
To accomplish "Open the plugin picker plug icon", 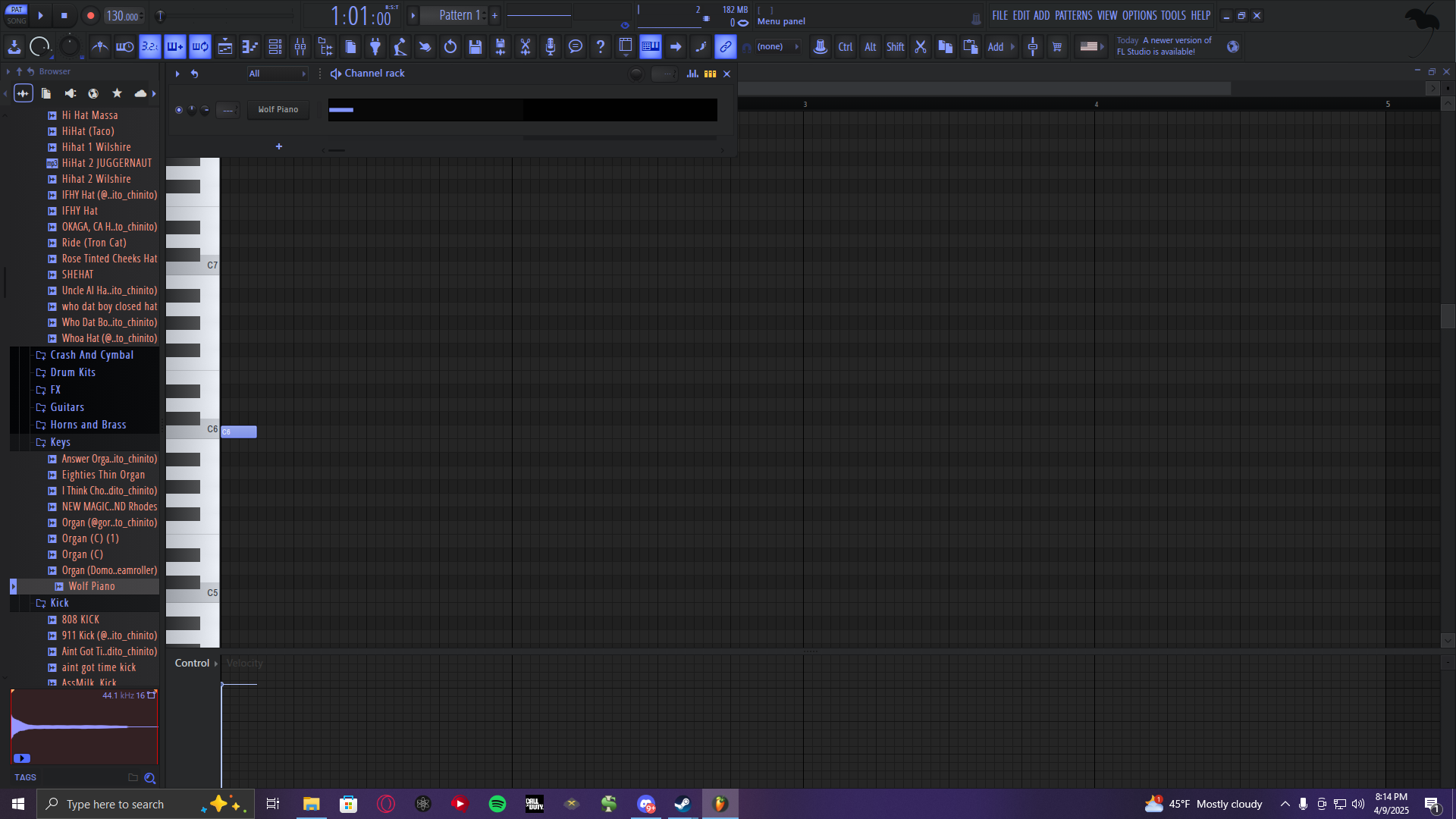I will tap(375, 47).
